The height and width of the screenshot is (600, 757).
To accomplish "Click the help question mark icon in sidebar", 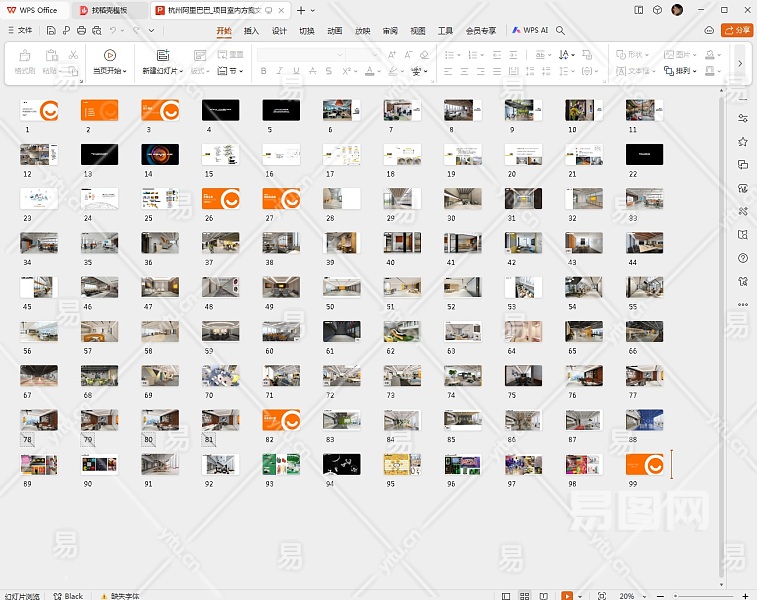I will tap(743, 258).
